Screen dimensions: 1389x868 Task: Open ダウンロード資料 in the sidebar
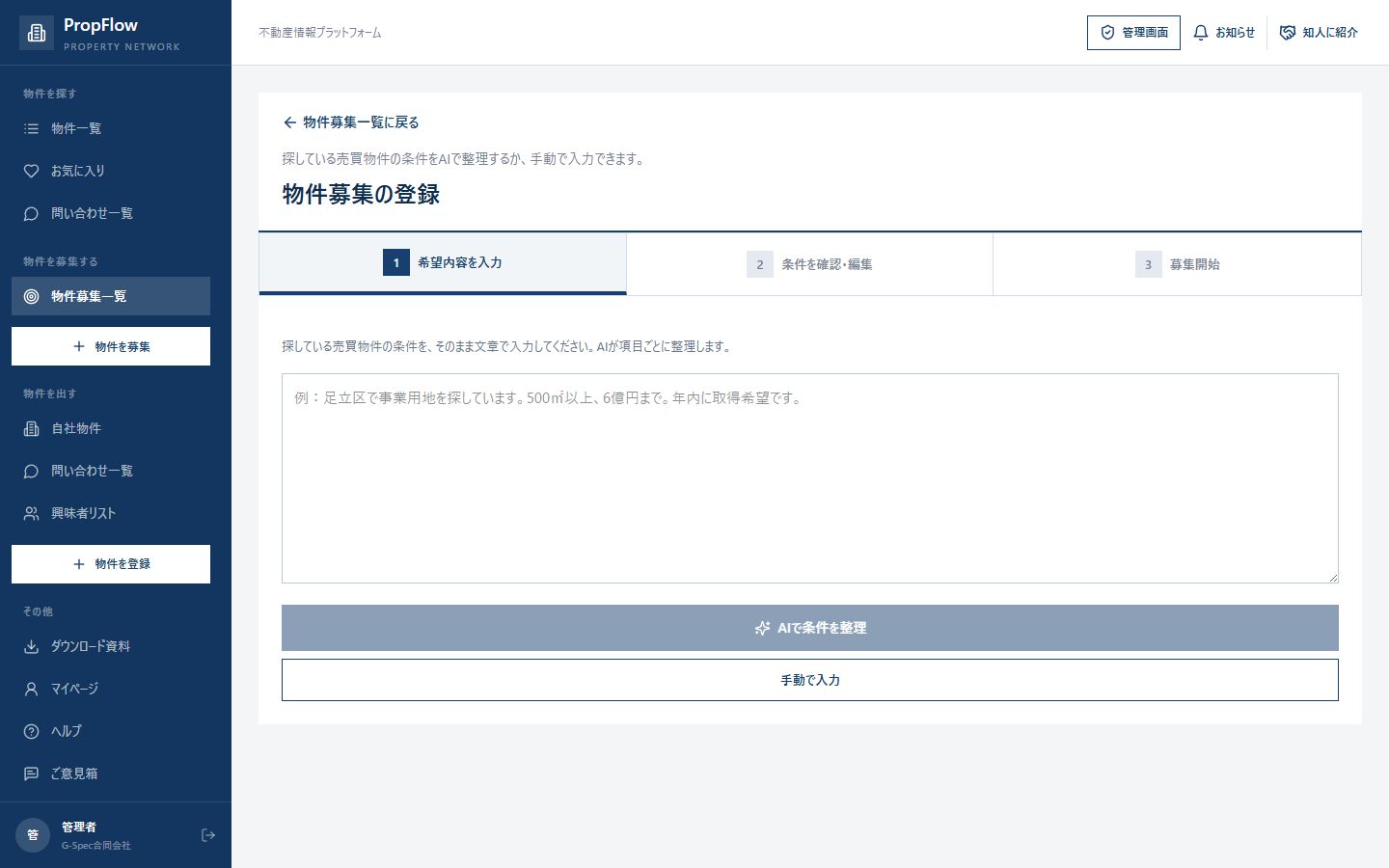pyautogui.click(x=111, y=646)
